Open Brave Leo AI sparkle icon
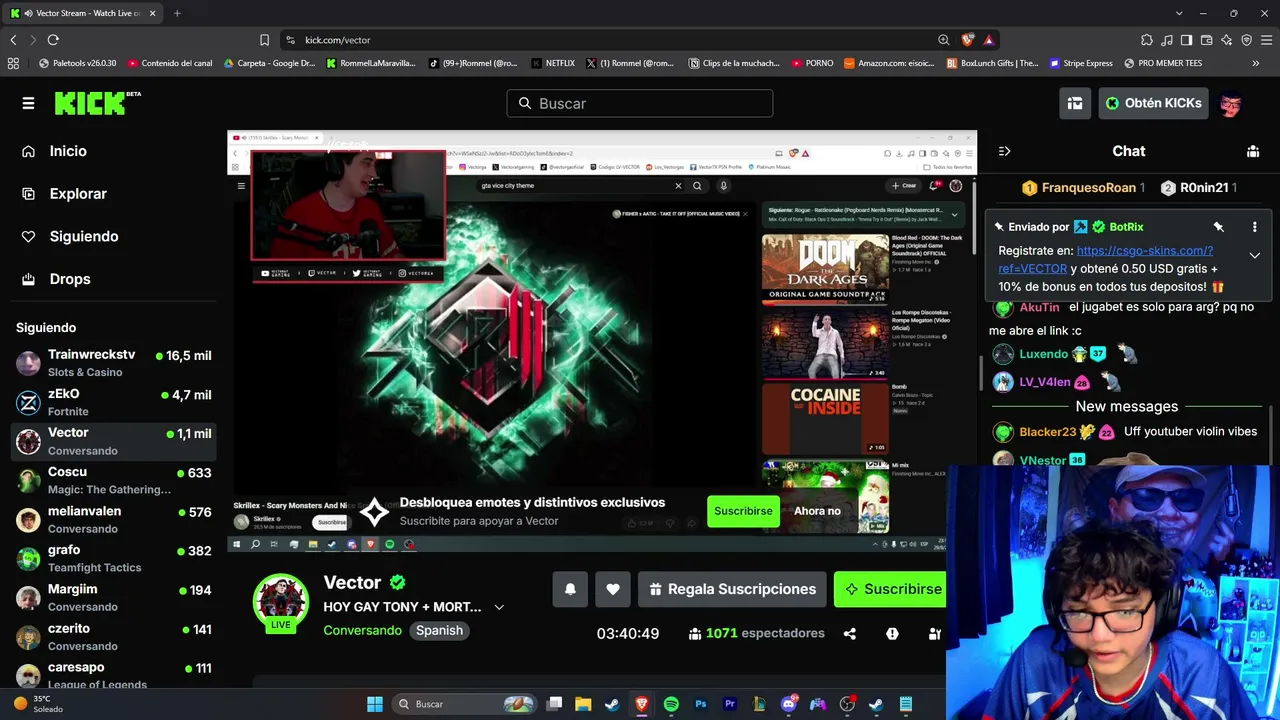1280x720 pixels. (1226, 40)
